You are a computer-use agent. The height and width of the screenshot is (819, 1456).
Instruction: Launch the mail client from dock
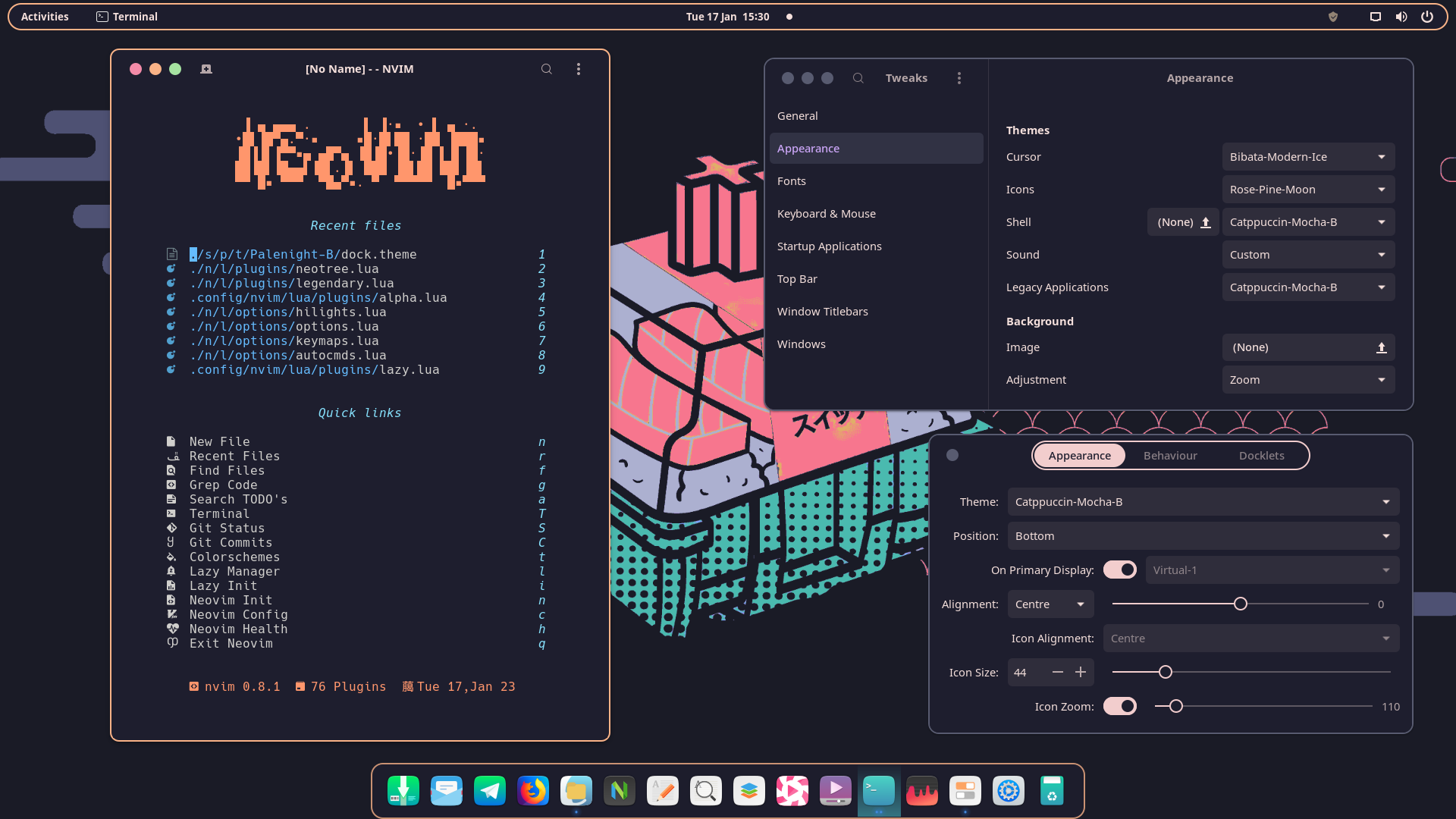[x=446, y=791]
